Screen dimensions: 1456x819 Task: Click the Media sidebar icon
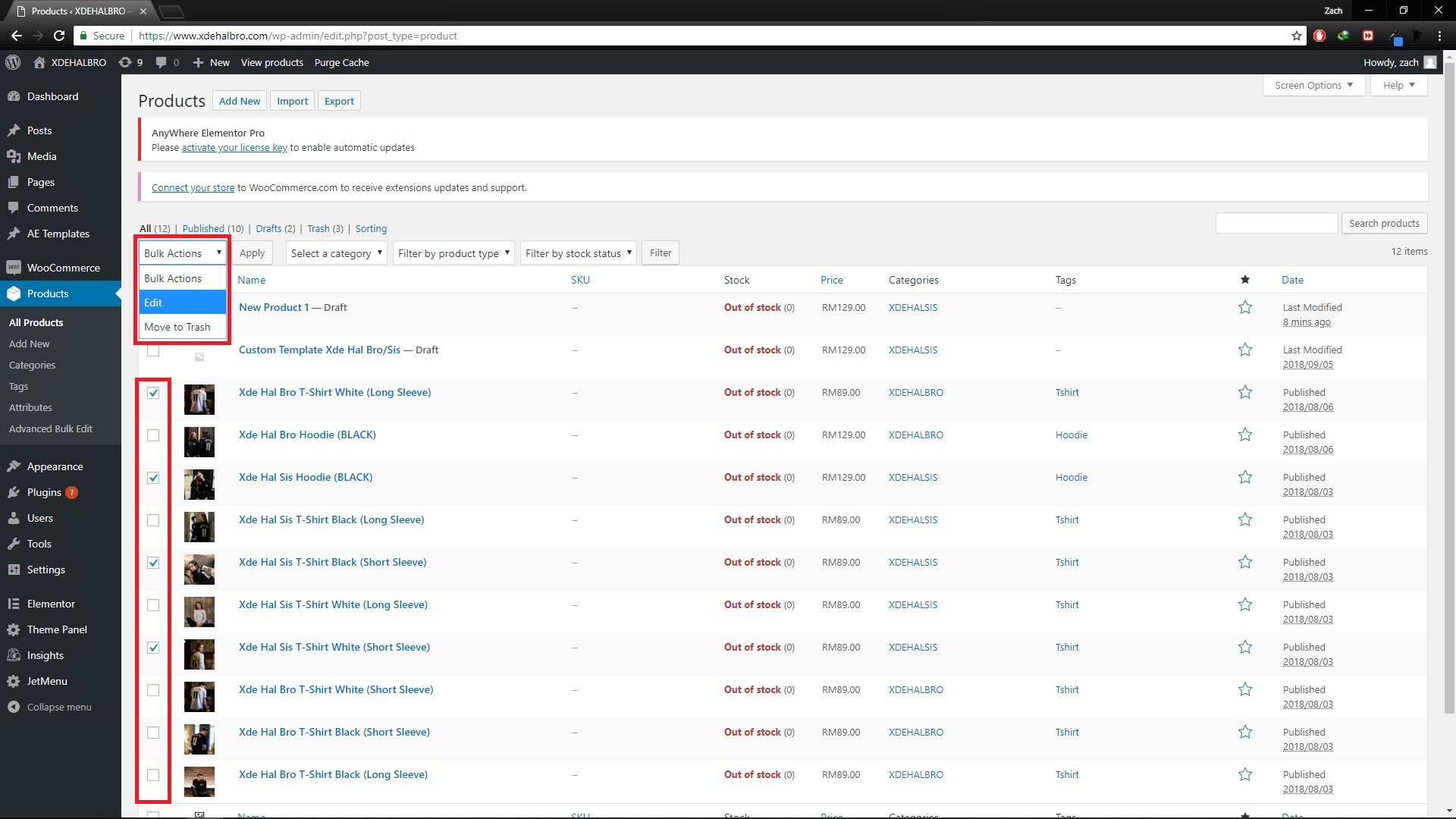tap(14, 156)
